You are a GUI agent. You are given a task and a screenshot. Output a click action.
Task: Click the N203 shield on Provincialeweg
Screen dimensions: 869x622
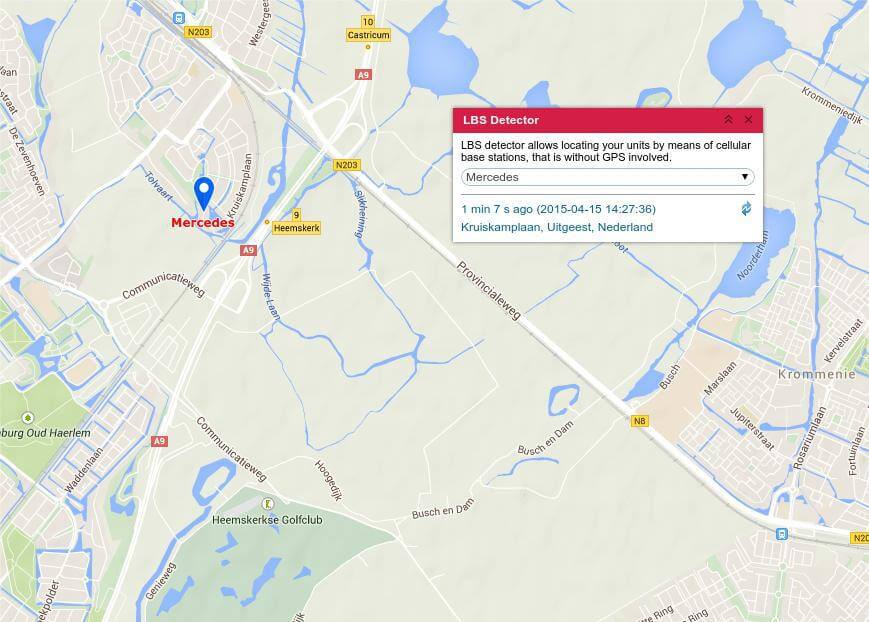tap(347, 165)
